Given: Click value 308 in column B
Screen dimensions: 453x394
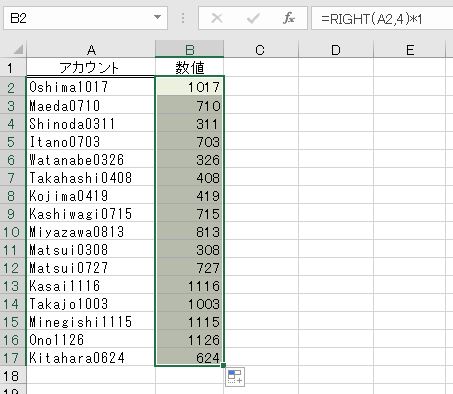Looking at the screenshot, I should [x=190, y=249].
